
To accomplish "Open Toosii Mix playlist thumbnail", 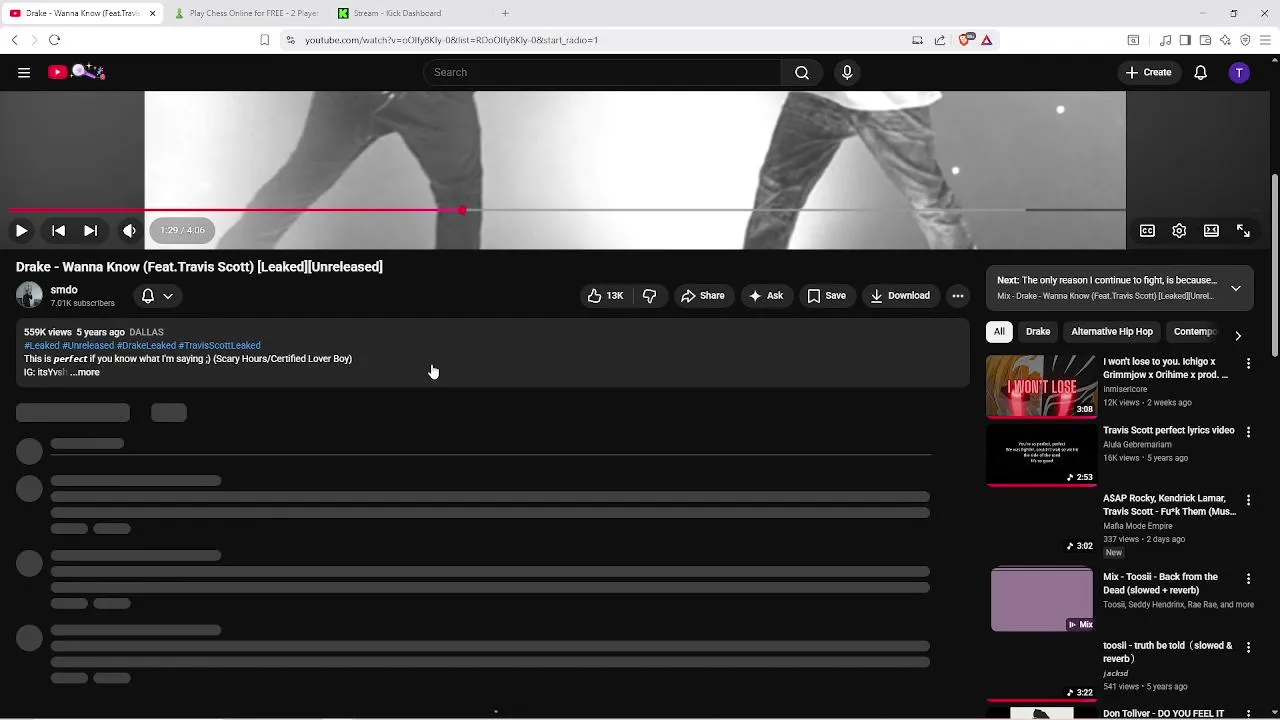I will [x=1041, y=599].
